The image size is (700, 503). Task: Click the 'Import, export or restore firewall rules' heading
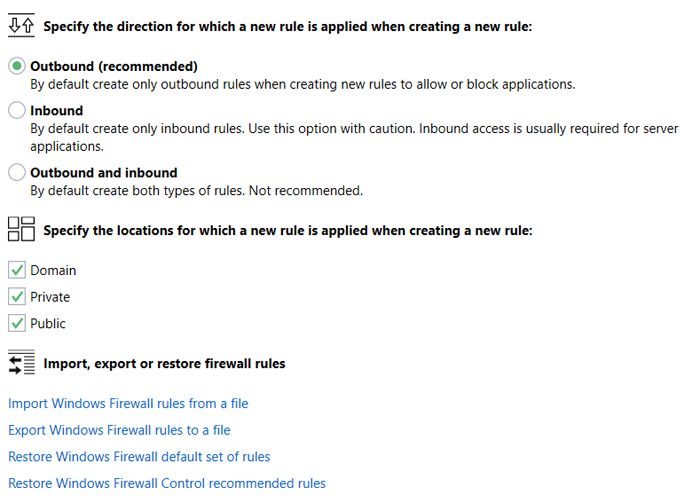[x=164, y=364]
